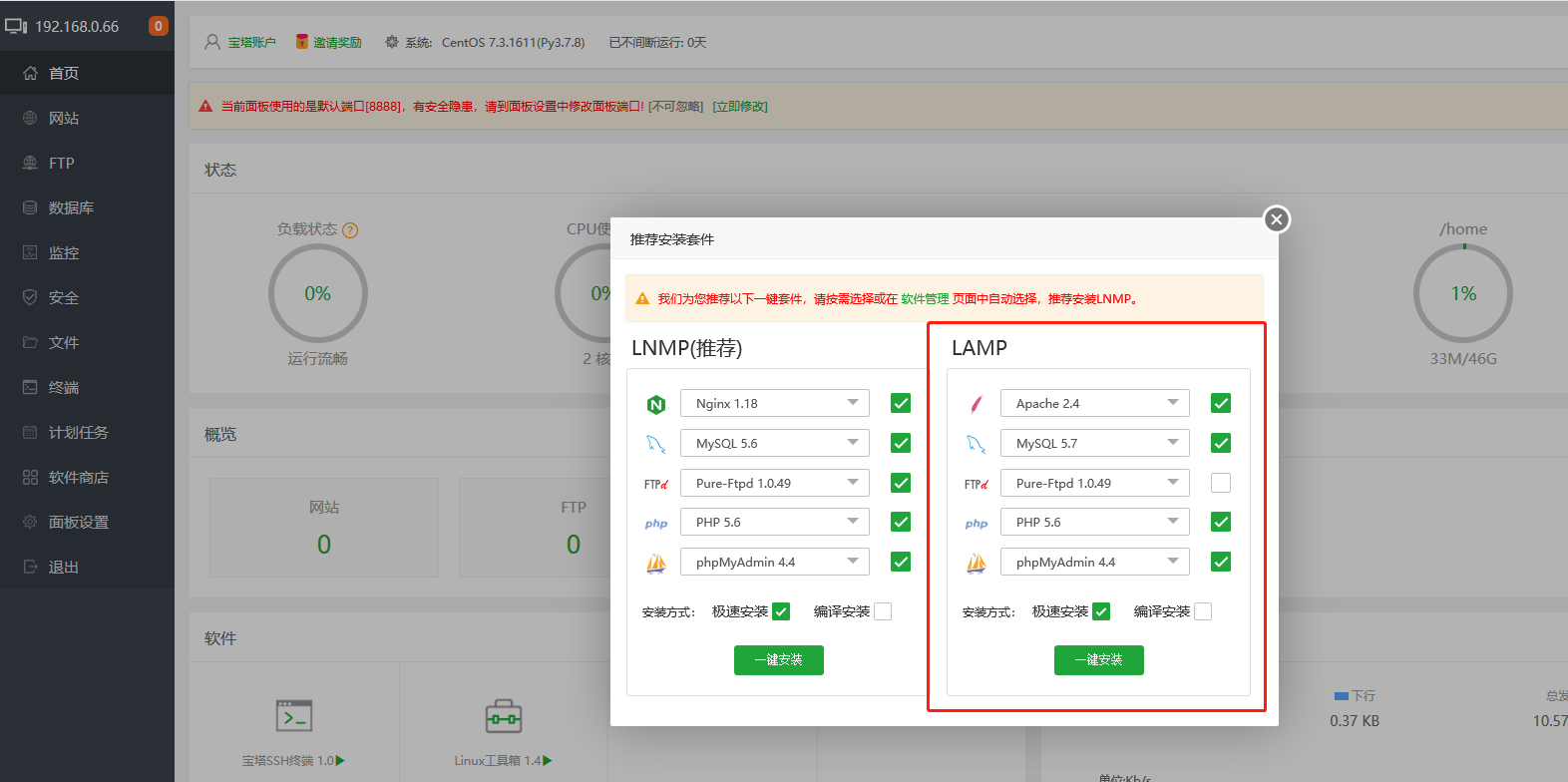The height and width of the screenshot is (782, 1568).
Task: Open the 邀请奖励 link
Action: (x=337, y=42)
